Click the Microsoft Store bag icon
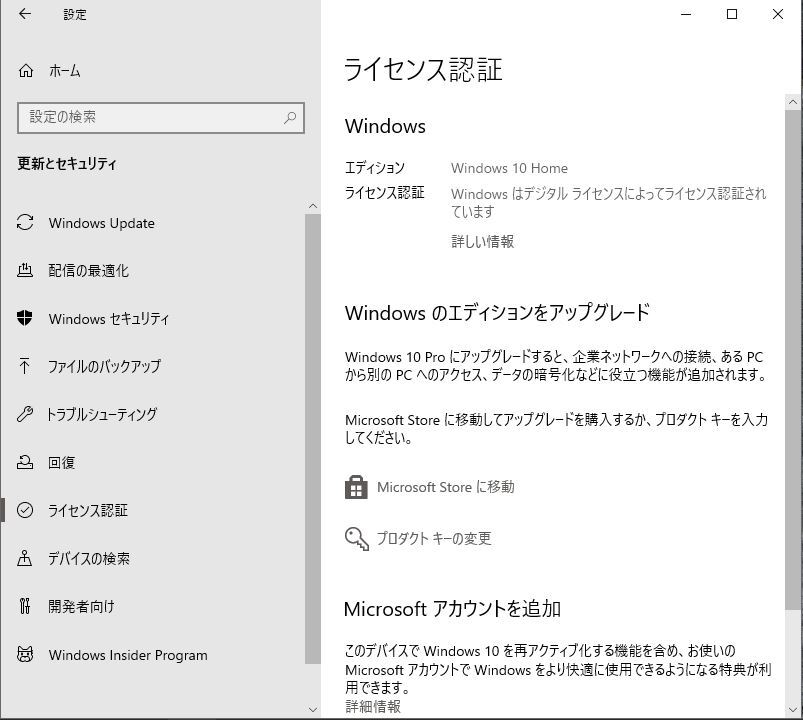The image size is (803, 720). [356, 486]
